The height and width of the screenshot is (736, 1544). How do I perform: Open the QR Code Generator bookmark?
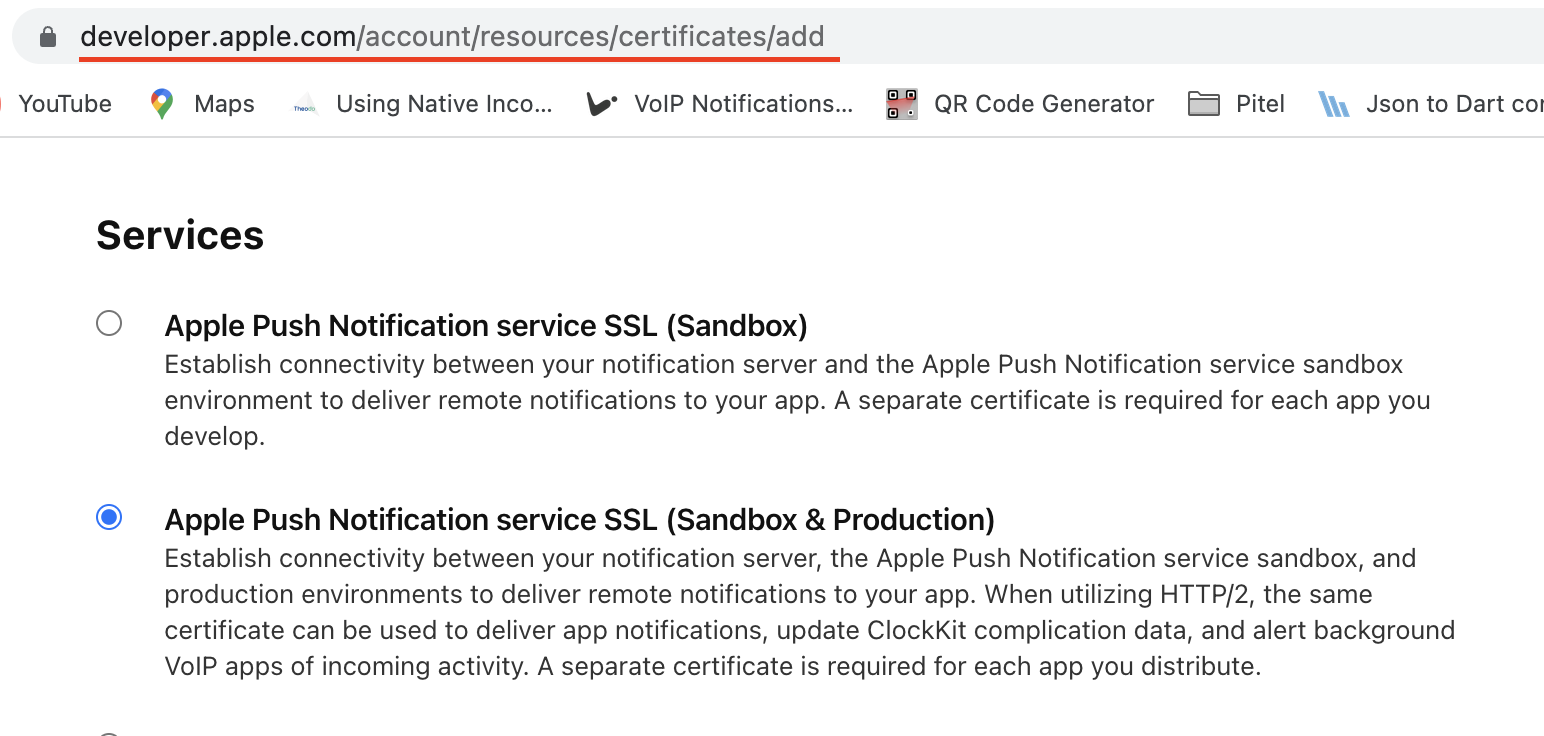coord(1044,104)
